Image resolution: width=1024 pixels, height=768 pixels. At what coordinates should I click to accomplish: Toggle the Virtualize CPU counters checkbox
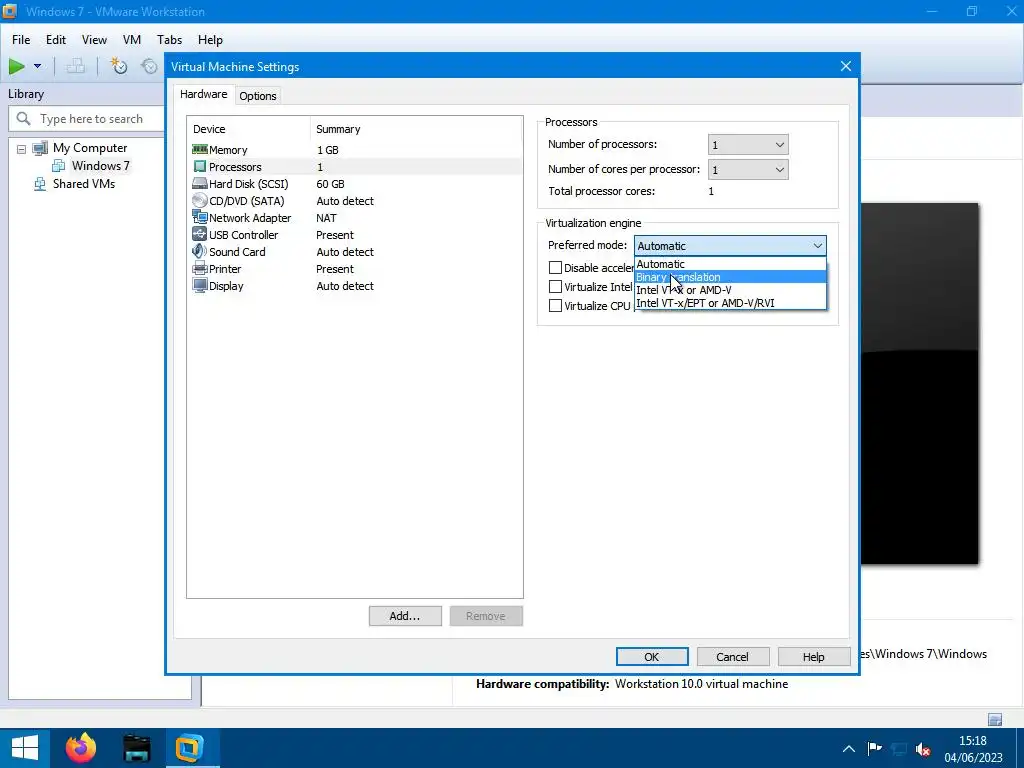click(x=555, y=306)
